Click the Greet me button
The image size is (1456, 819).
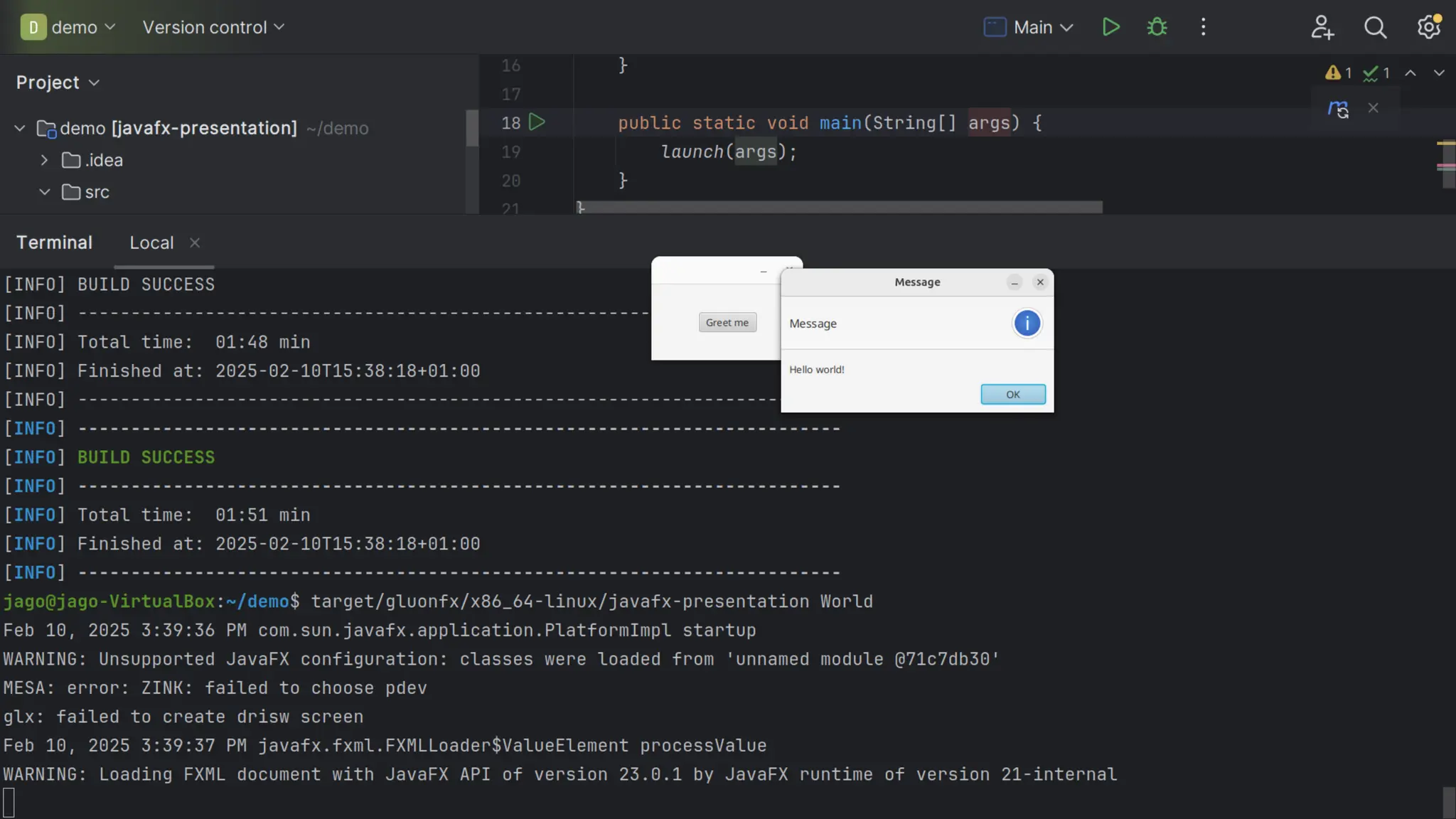727,322
